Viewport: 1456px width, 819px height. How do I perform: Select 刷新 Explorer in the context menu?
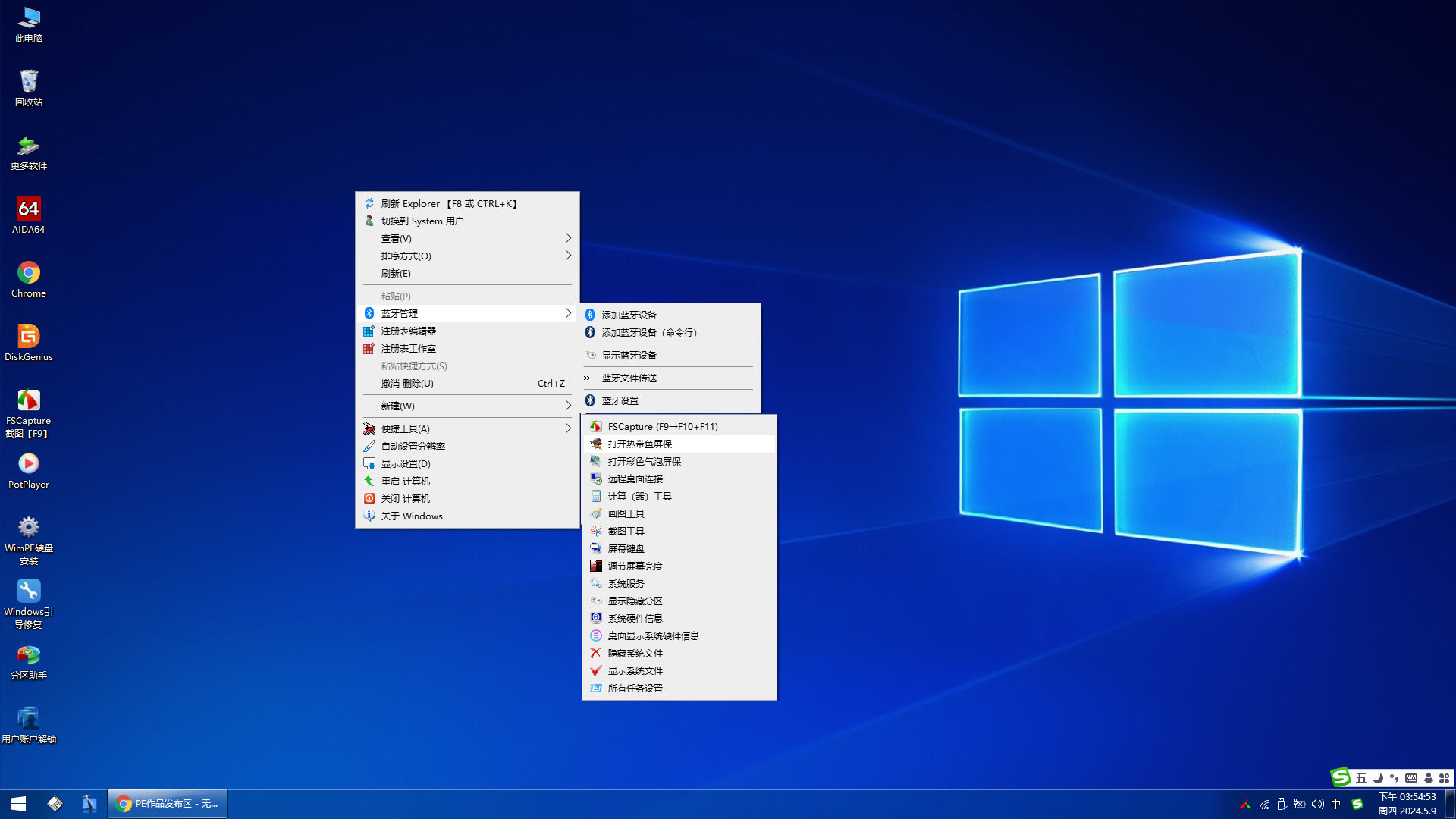click(x=467, y=203)
